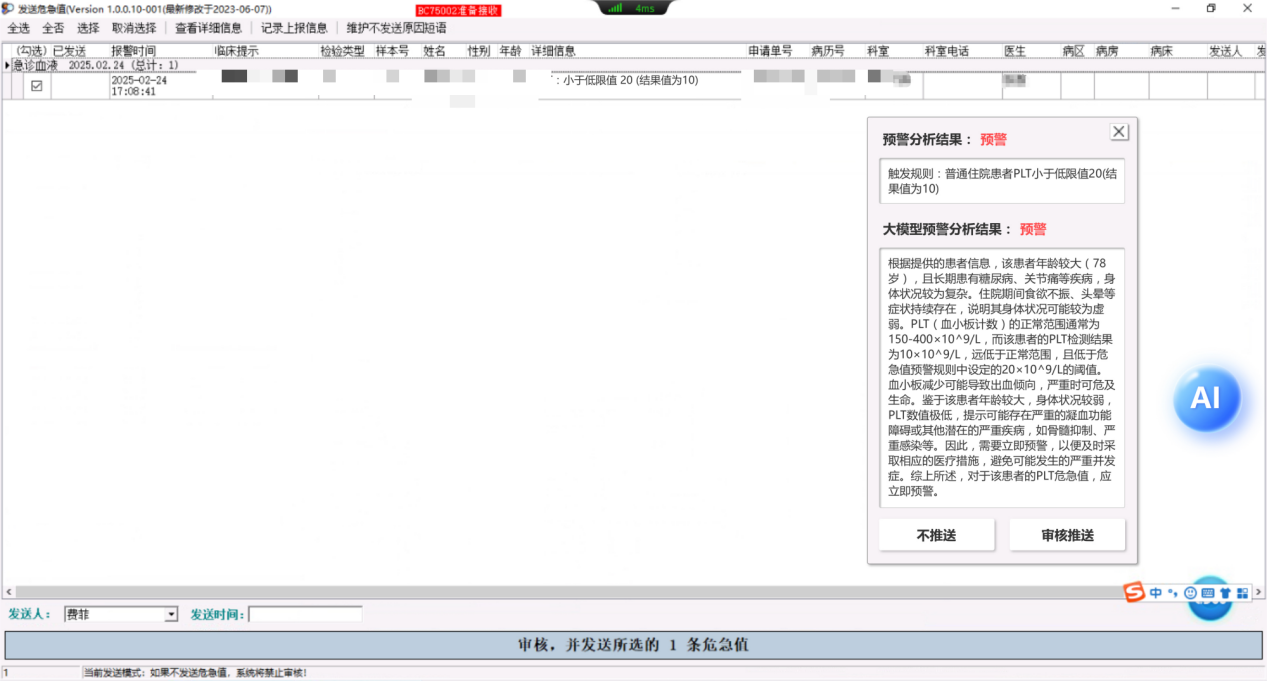
Task: Click the 审核推送 button in the dialog
Action: (1066, 535)
